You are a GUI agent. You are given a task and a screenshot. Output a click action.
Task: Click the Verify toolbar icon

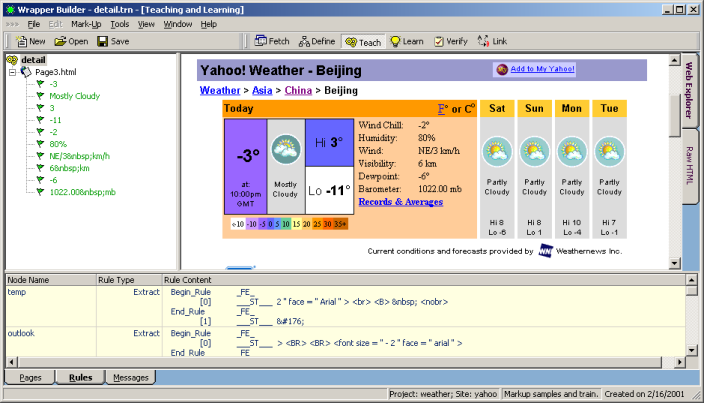click(x=439, y=41)
